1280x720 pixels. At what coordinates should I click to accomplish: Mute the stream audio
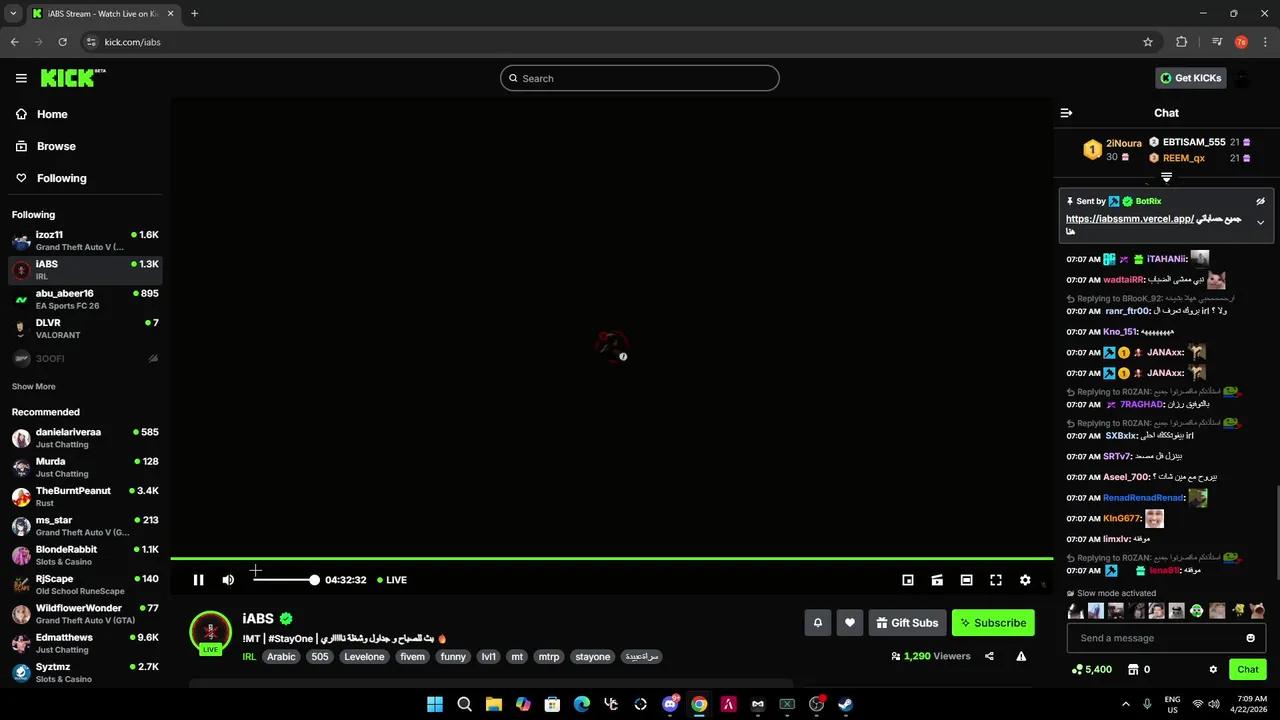[228, 580]
